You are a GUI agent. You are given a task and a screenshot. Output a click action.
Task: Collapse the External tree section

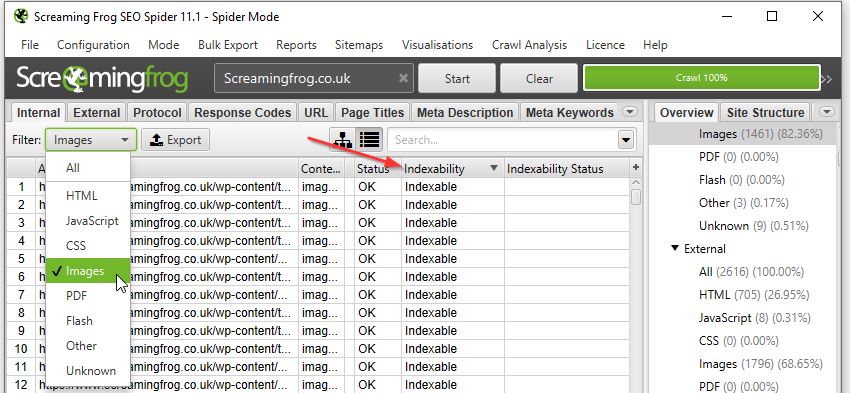(x=674, y=248)
